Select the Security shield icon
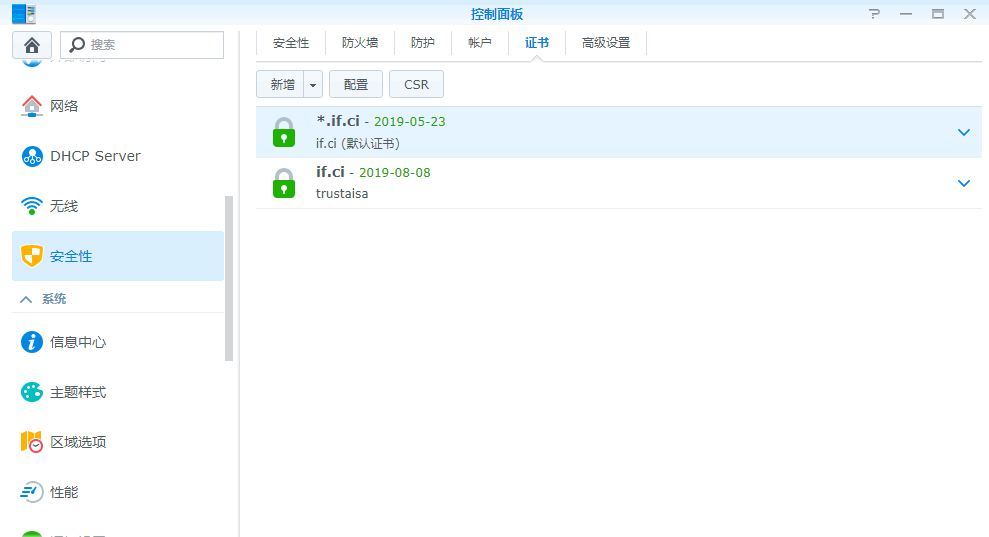 pyautogui.click(x=32, y=256)
